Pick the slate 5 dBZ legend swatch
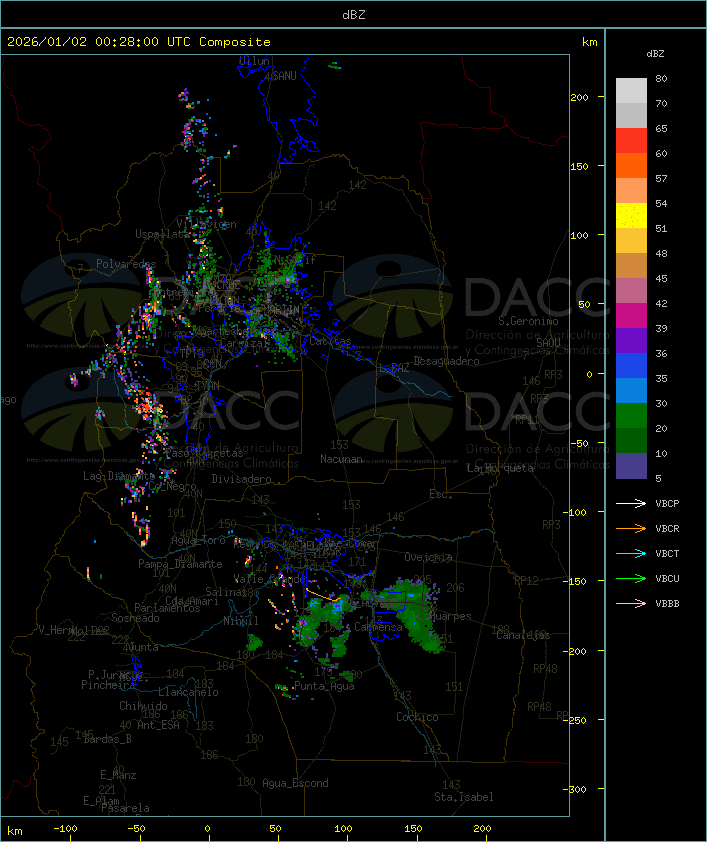This screenshot has width=707, height=842. coord(631,466)
